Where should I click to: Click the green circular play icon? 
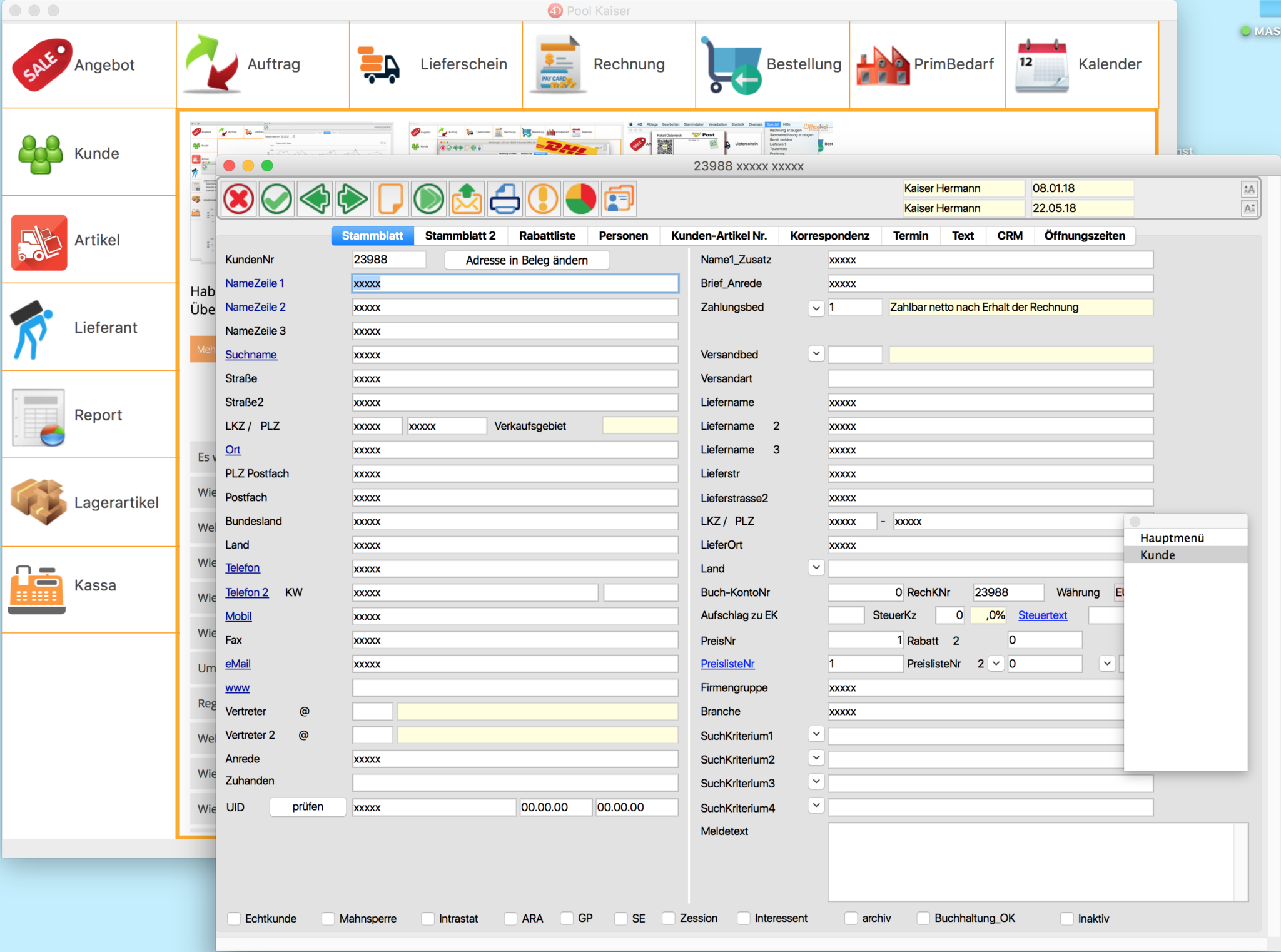[429, 200]
